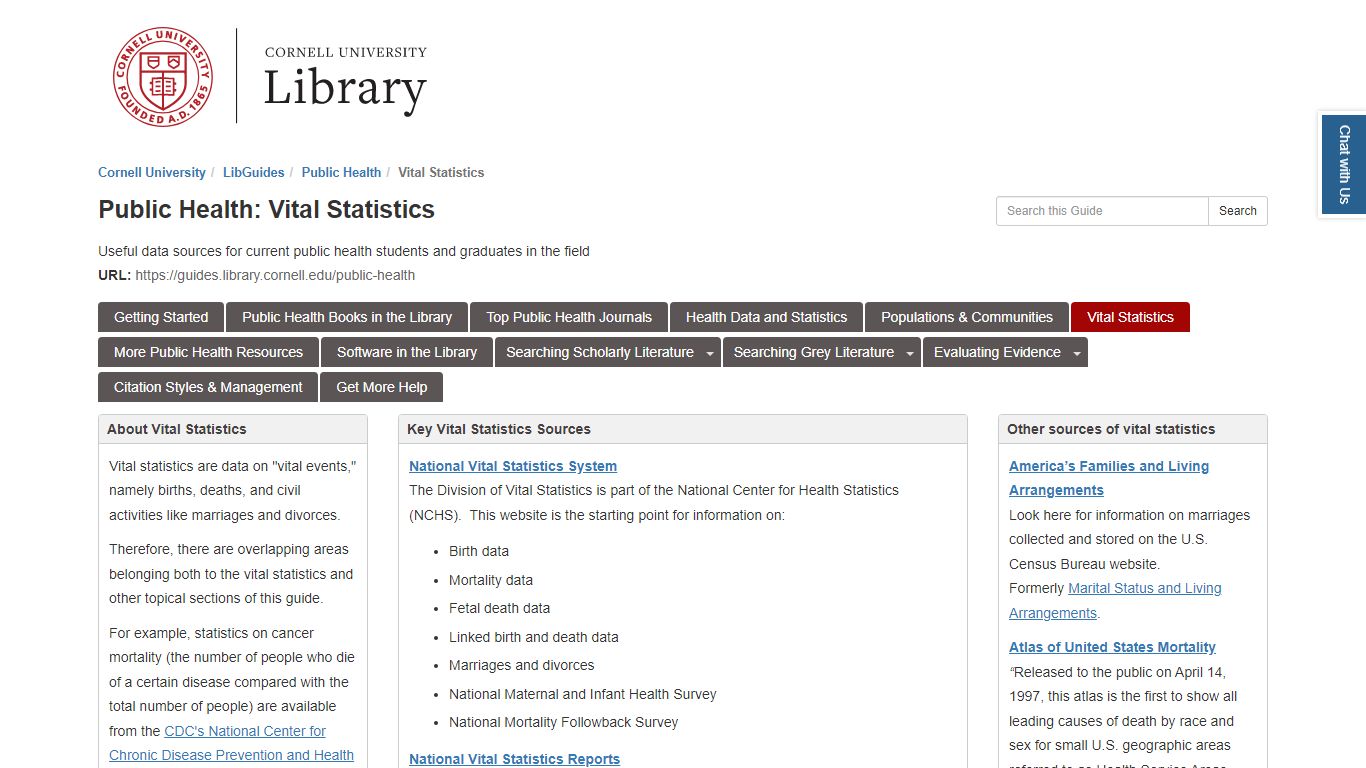The width and height of the screenshot is (1366, 768).
Task: Click 'National Maternal and Infant Health Survey' item
Action: [583, 694]
